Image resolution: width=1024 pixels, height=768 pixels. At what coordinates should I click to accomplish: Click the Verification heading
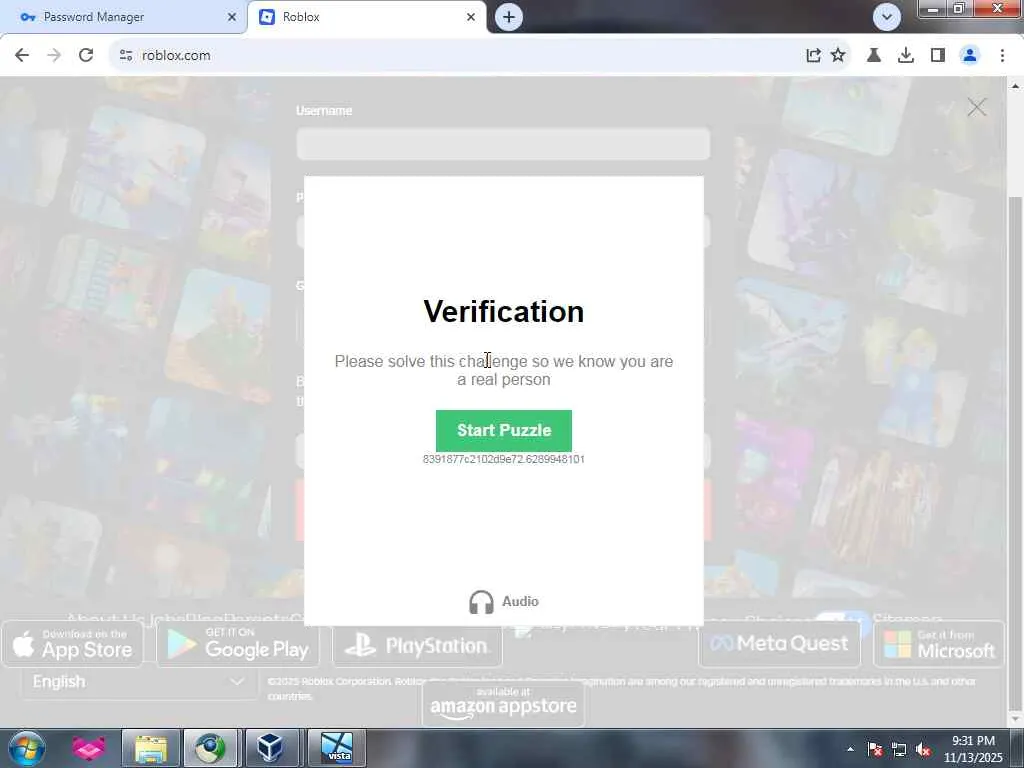504,312
